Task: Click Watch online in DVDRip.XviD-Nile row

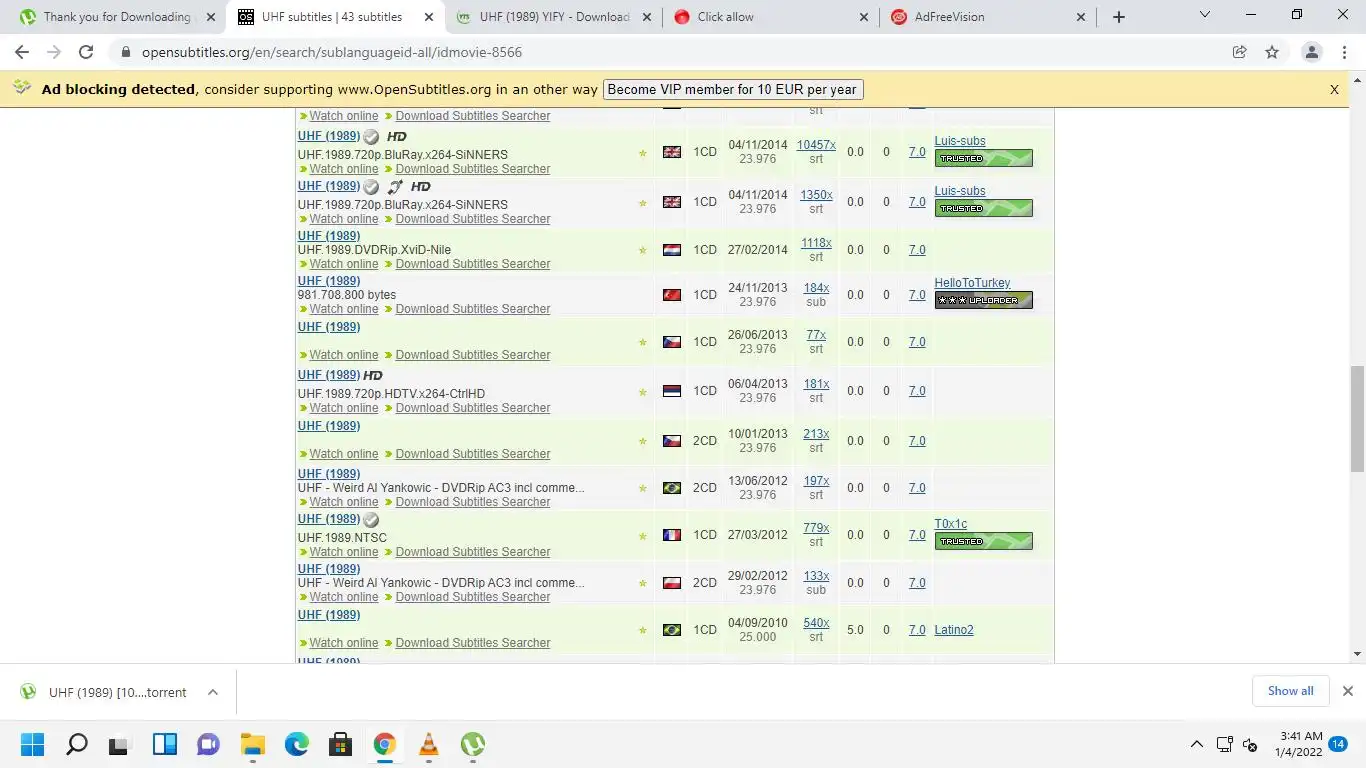Action: 344,264
